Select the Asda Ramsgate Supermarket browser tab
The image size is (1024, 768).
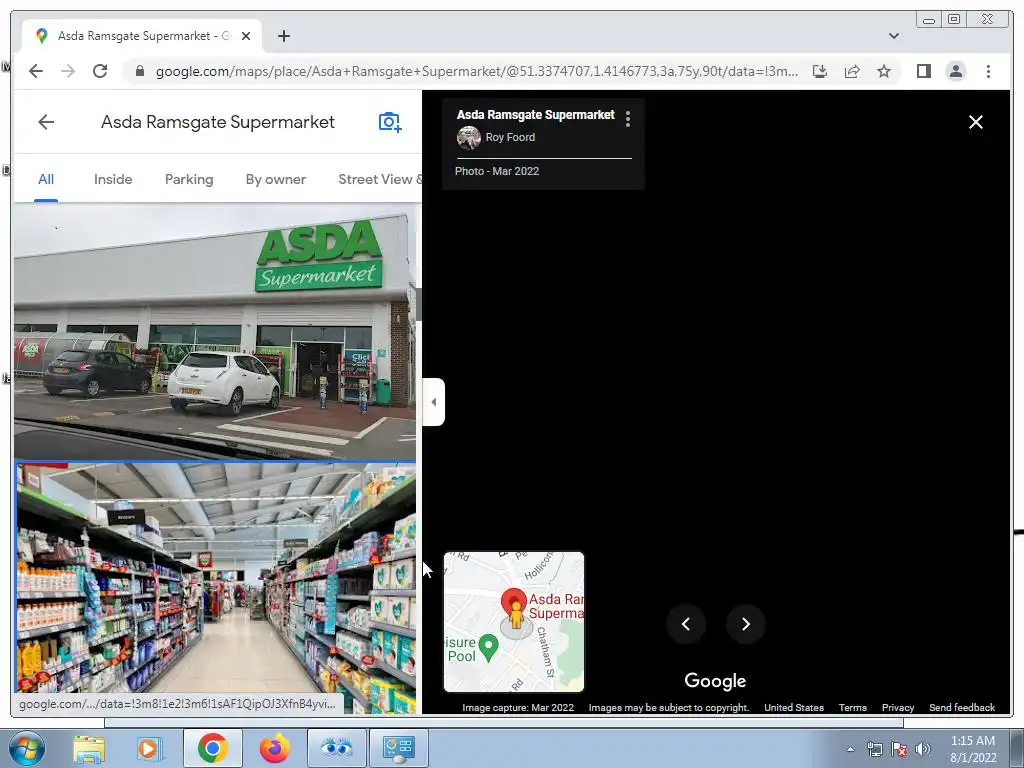coord(142,36)
